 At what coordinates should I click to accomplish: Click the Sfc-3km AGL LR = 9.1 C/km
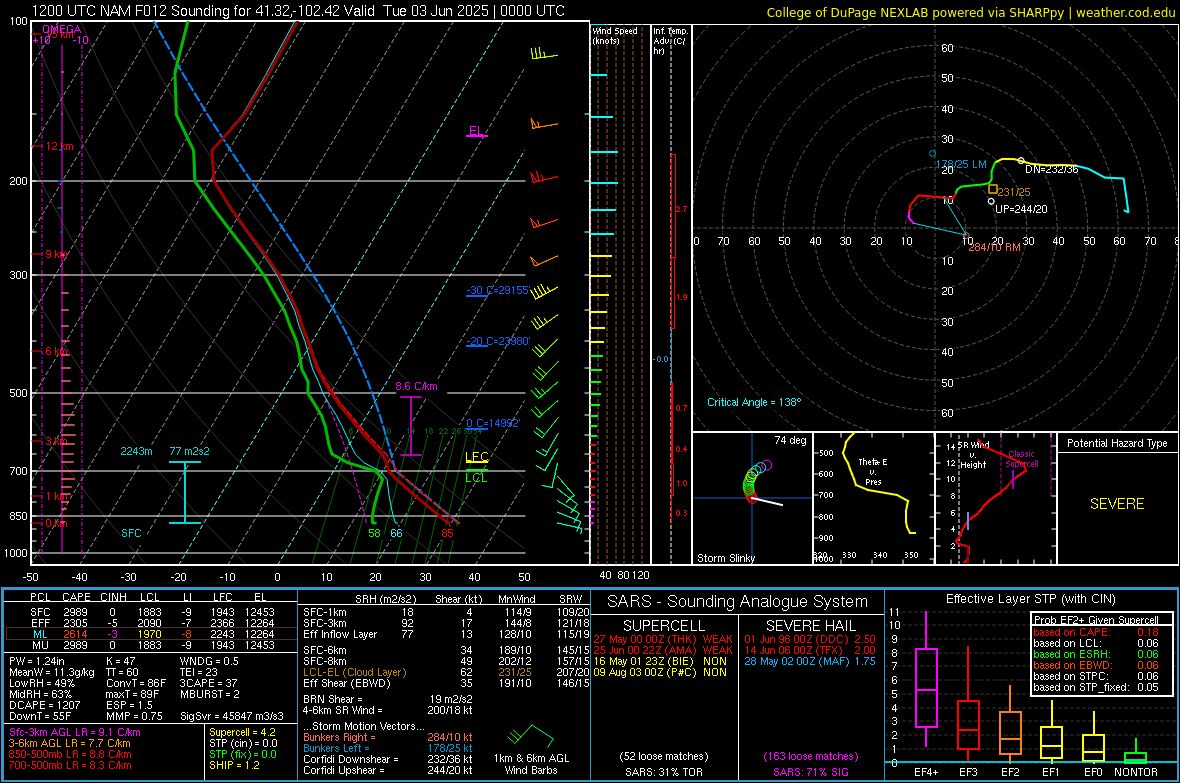pos(75,732)
